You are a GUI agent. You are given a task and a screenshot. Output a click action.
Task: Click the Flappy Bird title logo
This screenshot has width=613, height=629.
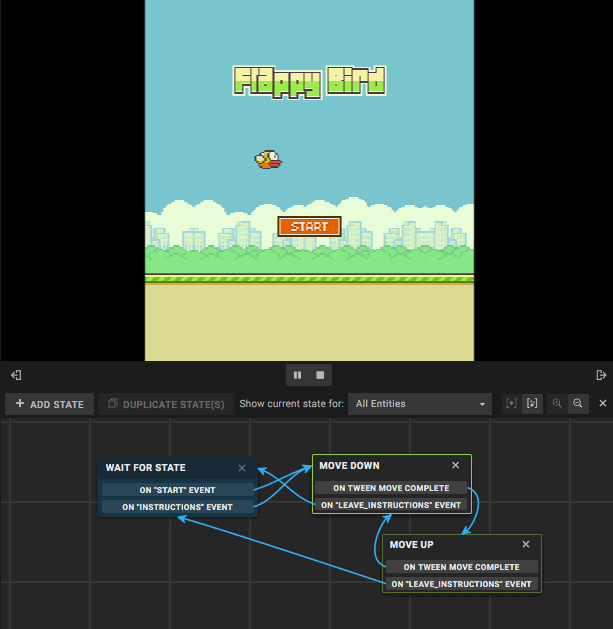(x=309, y=83)
